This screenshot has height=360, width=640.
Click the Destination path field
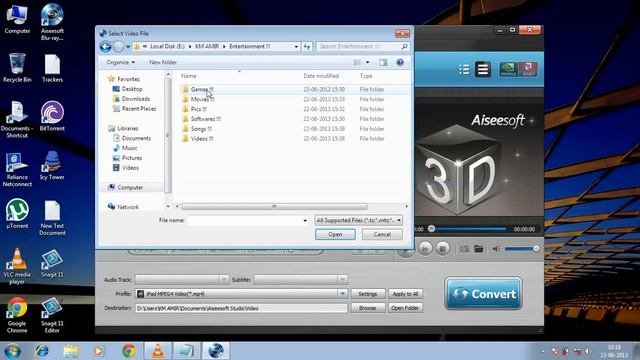(x=241, y=308)
